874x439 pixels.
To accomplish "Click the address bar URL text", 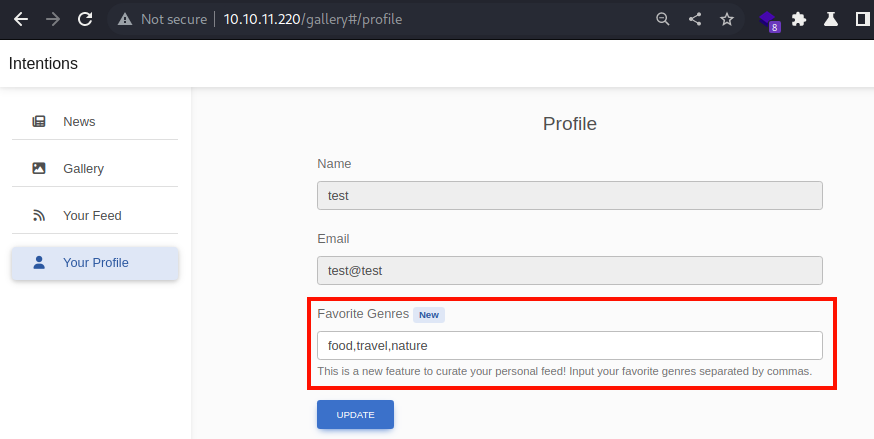I will [313, 19].
